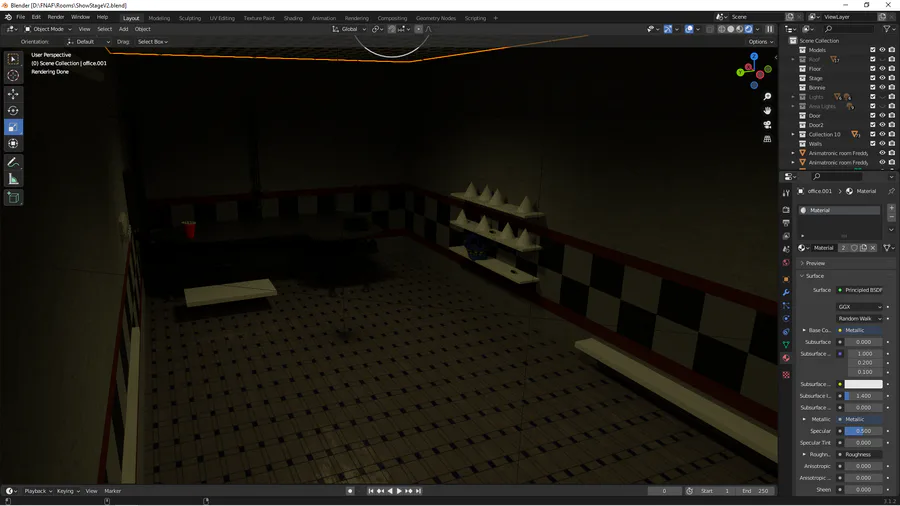Image resolution: width=900 pixels, height=506 pixels.
Task: Expand the Collection 10 tree item
Action: pyautogui.click(x=793, y=134)
